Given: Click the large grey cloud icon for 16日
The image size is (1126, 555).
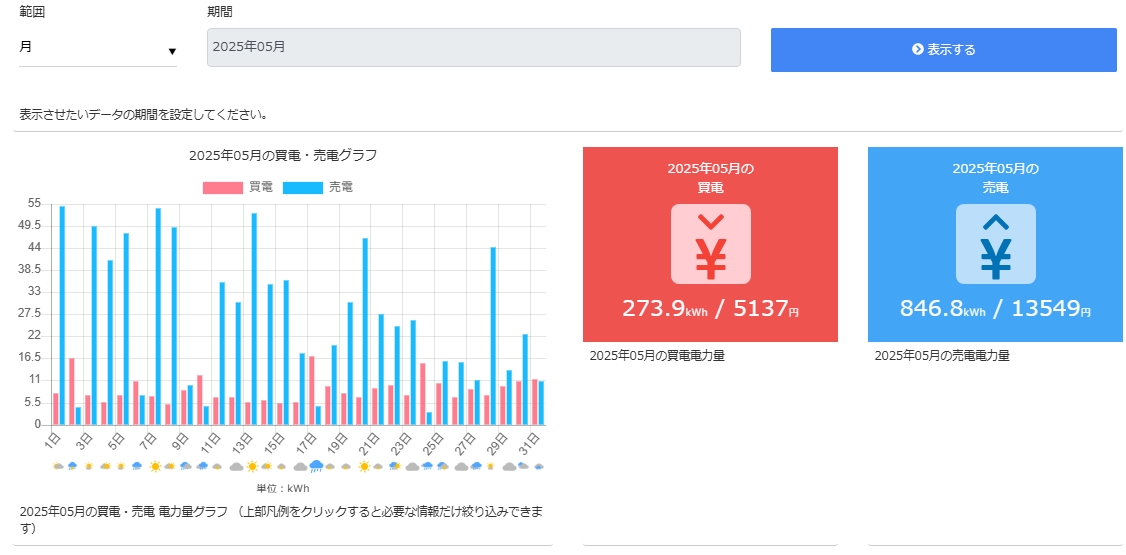Looking at the screenshot, I should [300, 467].
